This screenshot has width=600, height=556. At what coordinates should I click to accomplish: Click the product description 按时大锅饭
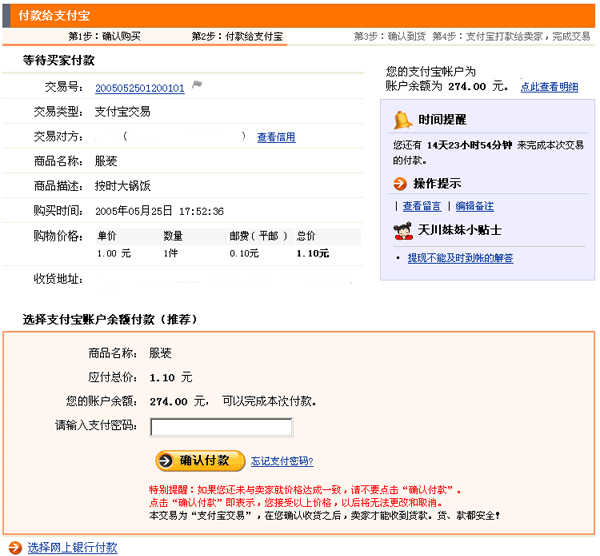pyautogui.click(x=122, y=186)
